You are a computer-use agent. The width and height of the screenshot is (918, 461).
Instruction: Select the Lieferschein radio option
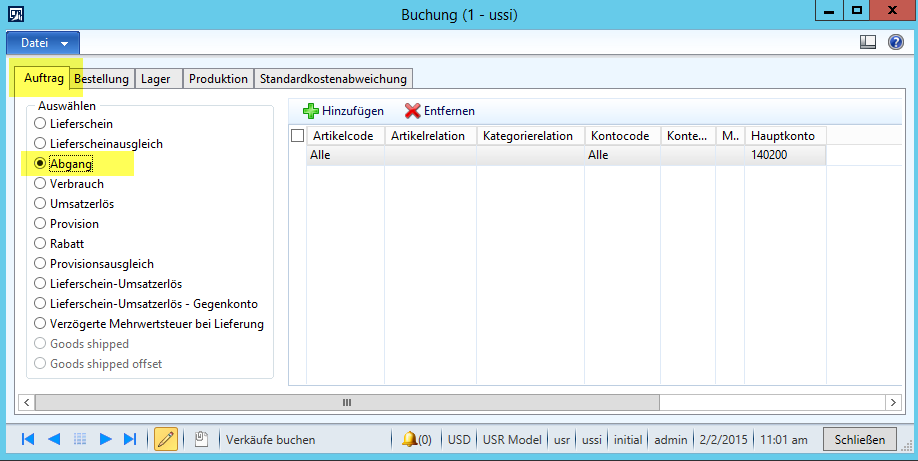[x=41, y=124]
